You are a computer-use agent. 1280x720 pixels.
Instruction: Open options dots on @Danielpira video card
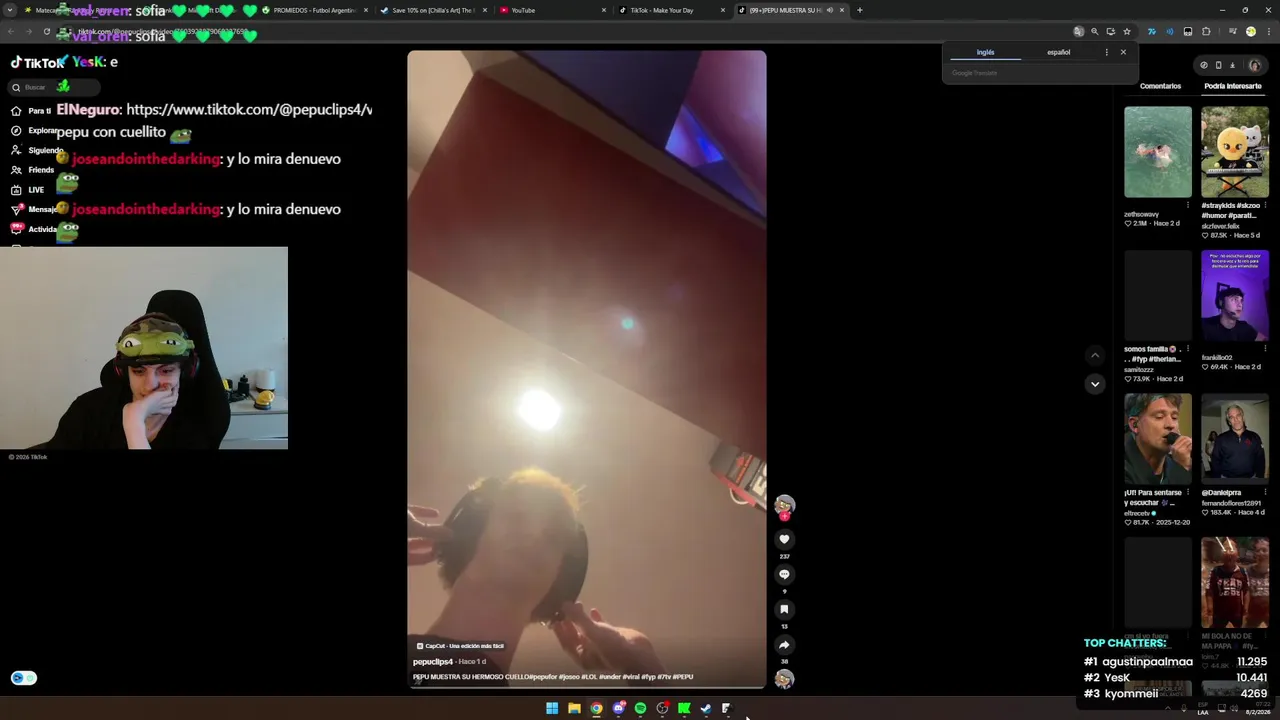click(1264, 492)
